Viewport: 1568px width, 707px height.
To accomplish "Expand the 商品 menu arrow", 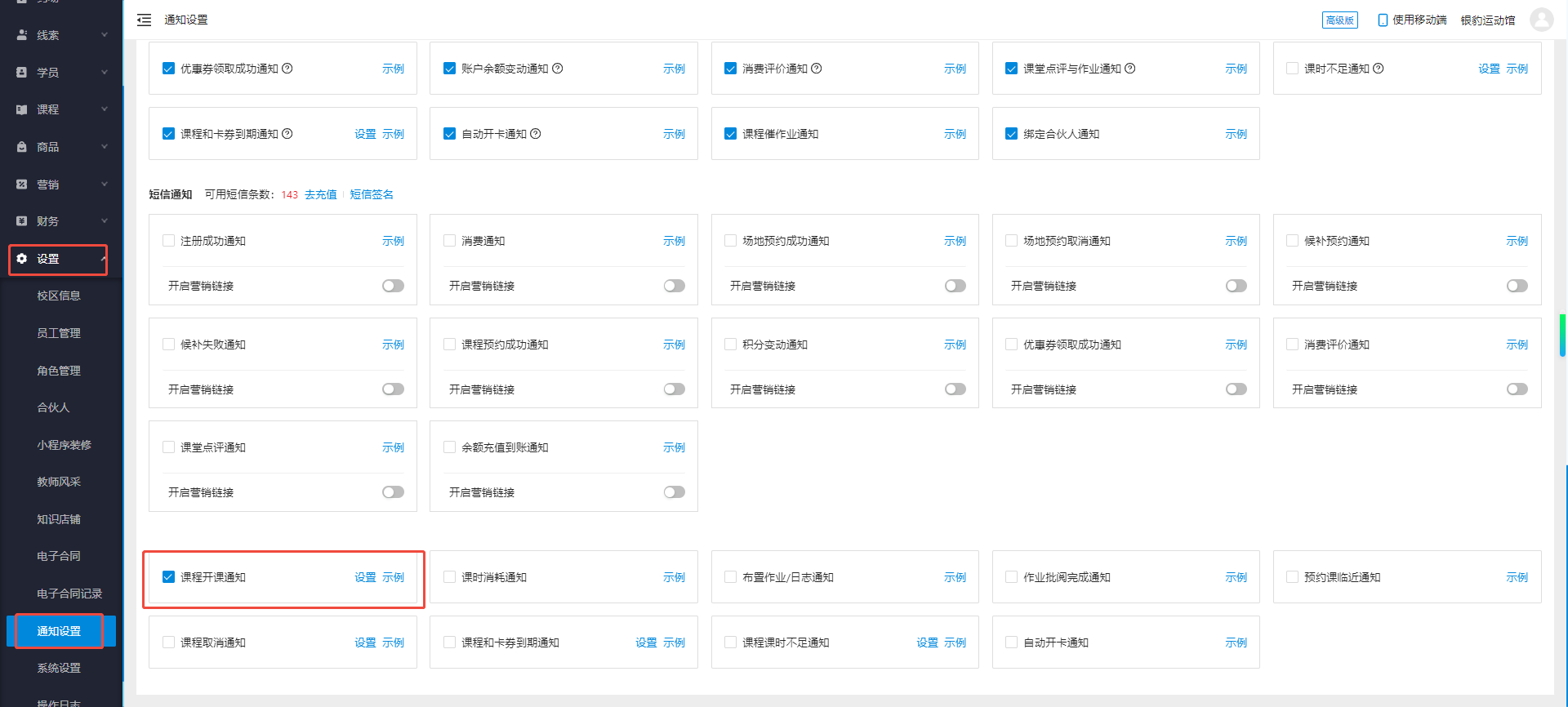I will 105,147.
